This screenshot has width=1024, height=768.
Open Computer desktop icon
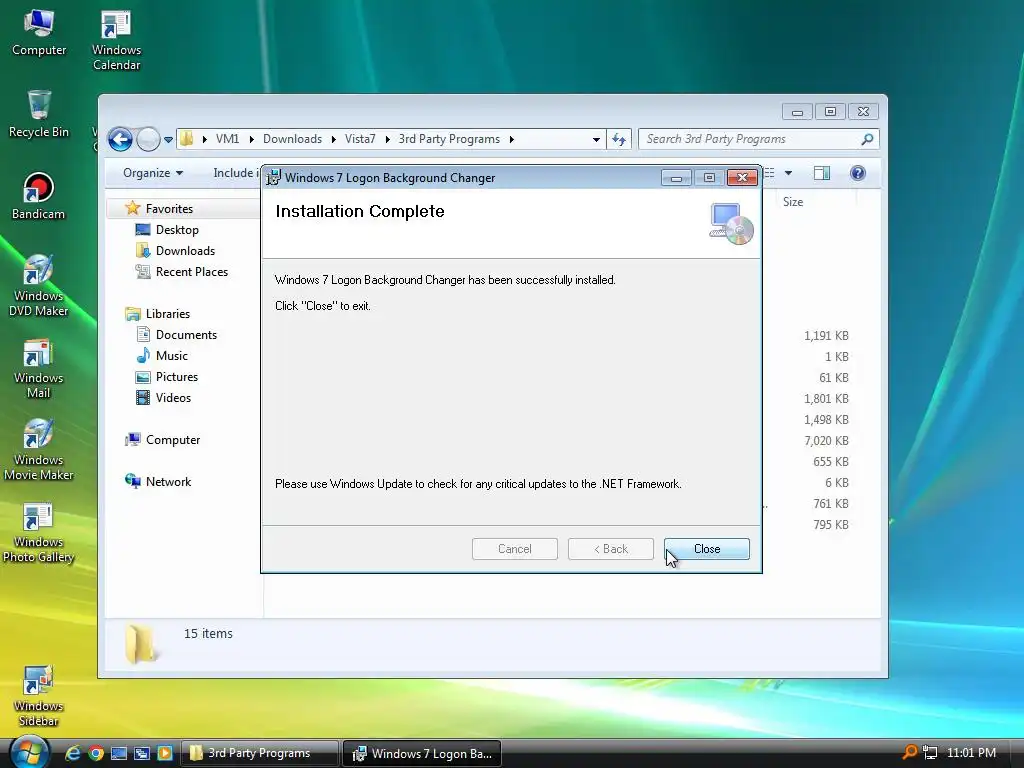click(x=39, y=33)
